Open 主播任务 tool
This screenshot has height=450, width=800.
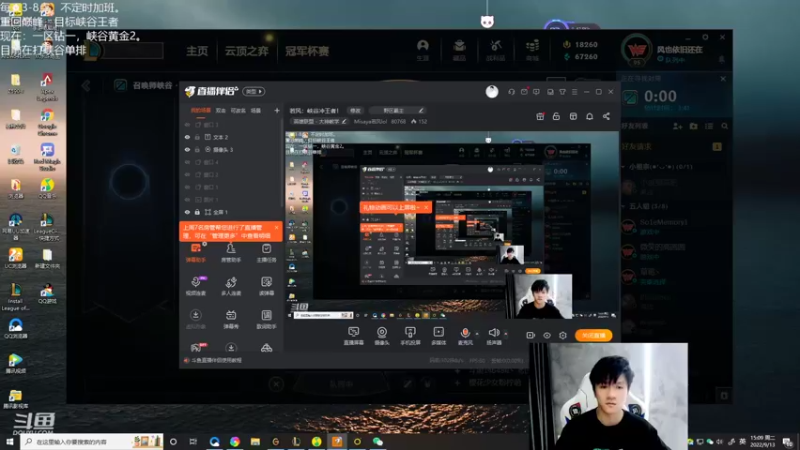pos(266,253)
